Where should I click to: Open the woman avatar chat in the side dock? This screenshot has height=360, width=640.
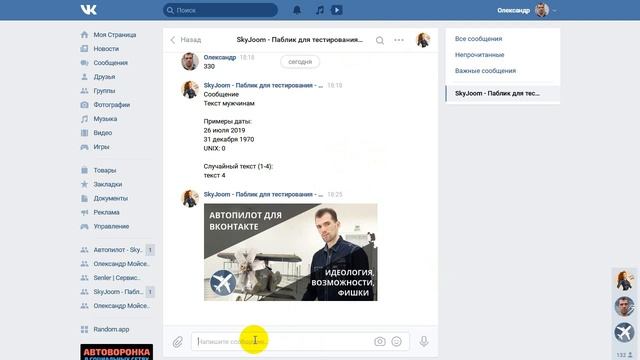tap(624, 281)
